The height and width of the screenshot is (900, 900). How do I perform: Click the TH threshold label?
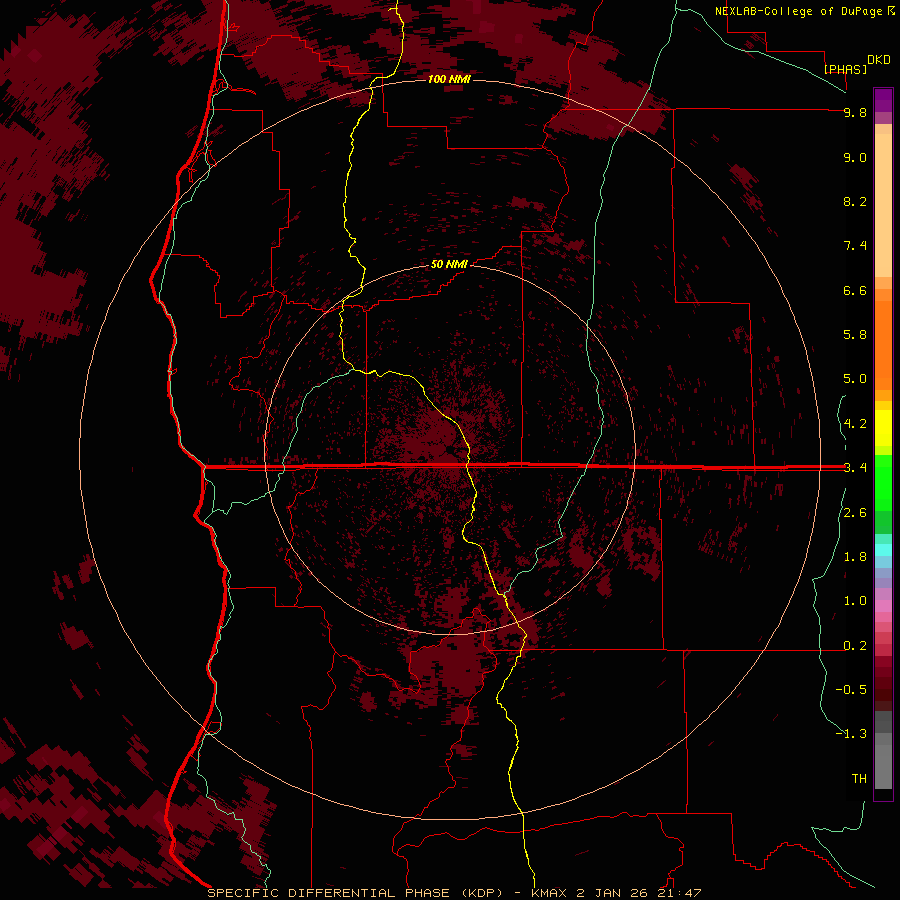(859, 778)
